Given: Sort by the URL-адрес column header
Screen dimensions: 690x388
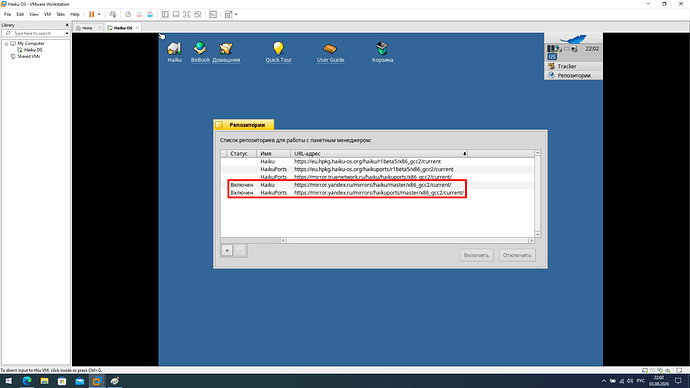Looking at the screenshot, I should click(379, 154).
